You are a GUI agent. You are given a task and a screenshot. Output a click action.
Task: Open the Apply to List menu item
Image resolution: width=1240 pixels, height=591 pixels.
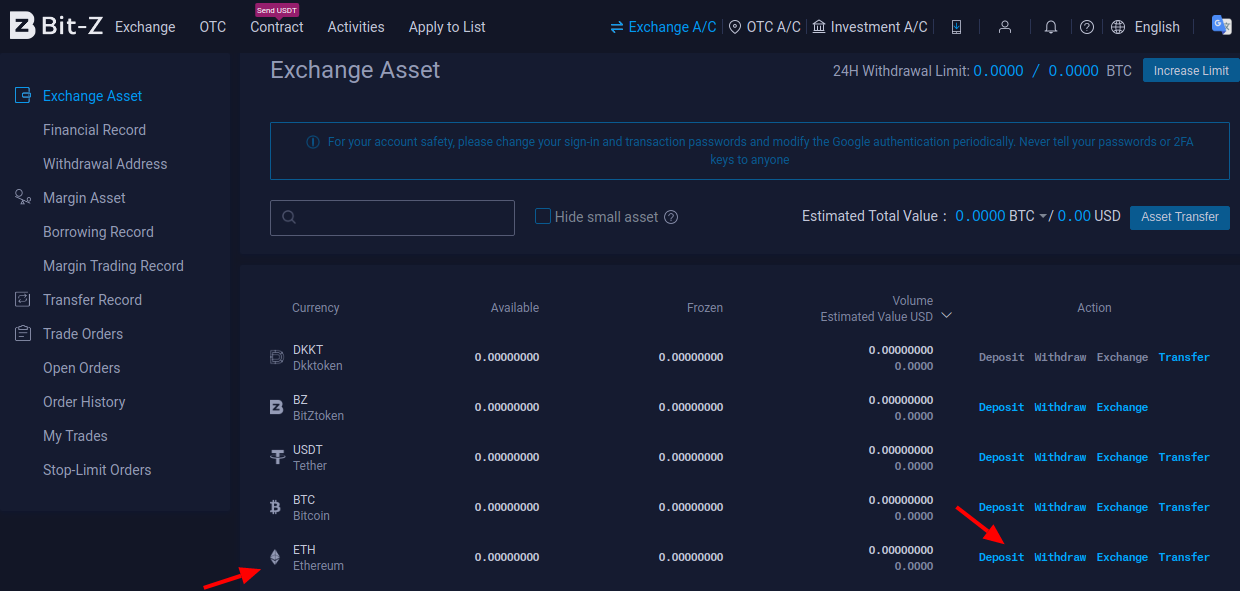click(447, 27)
